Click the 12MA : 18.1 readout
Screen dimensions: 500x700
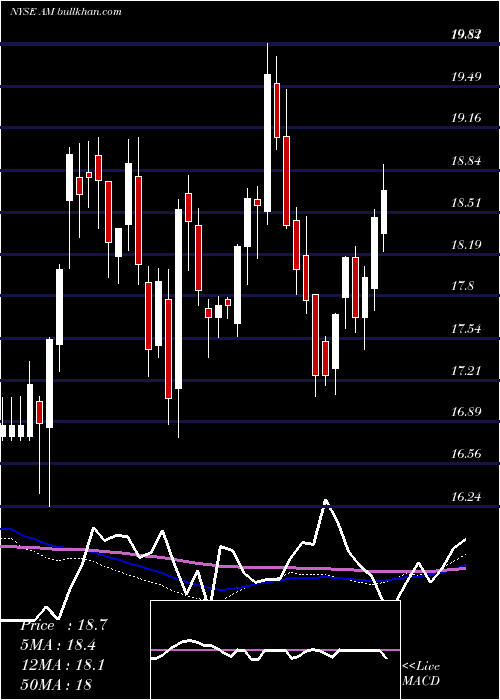63,665
